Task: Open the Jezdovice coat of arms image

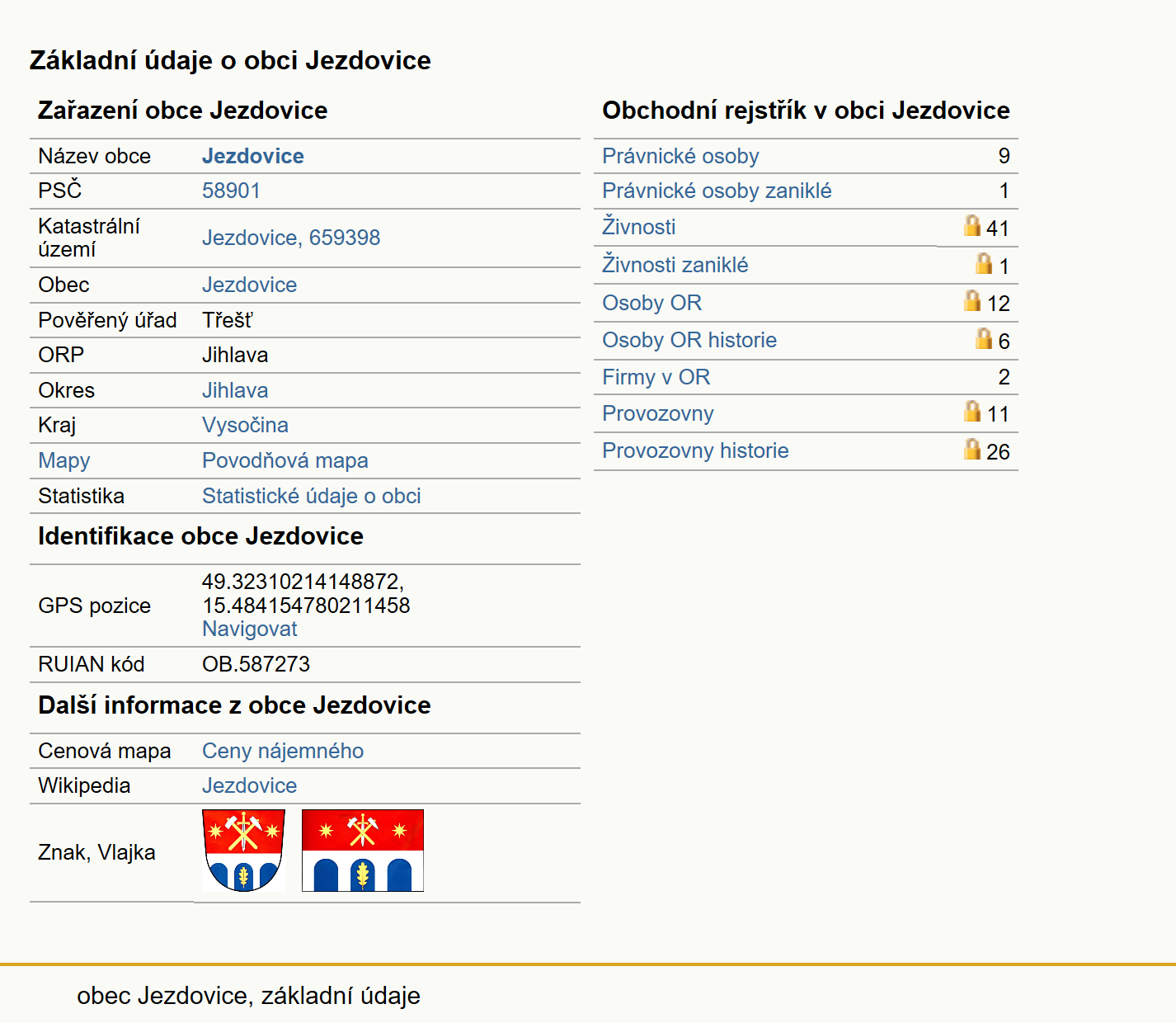Action: point(243,851)
